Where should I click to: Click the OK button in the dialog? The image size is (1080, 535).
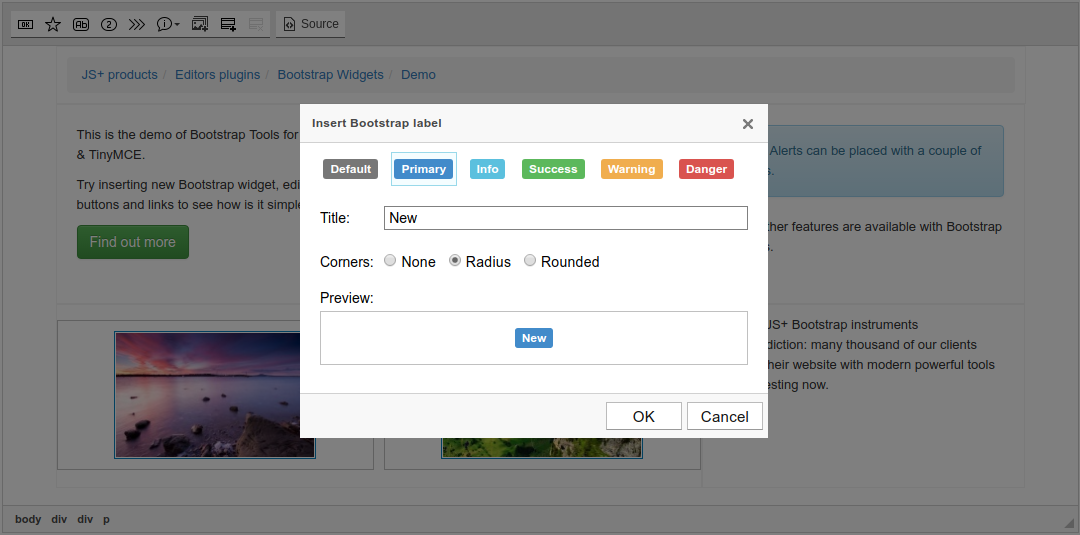(x=643, y=416)
